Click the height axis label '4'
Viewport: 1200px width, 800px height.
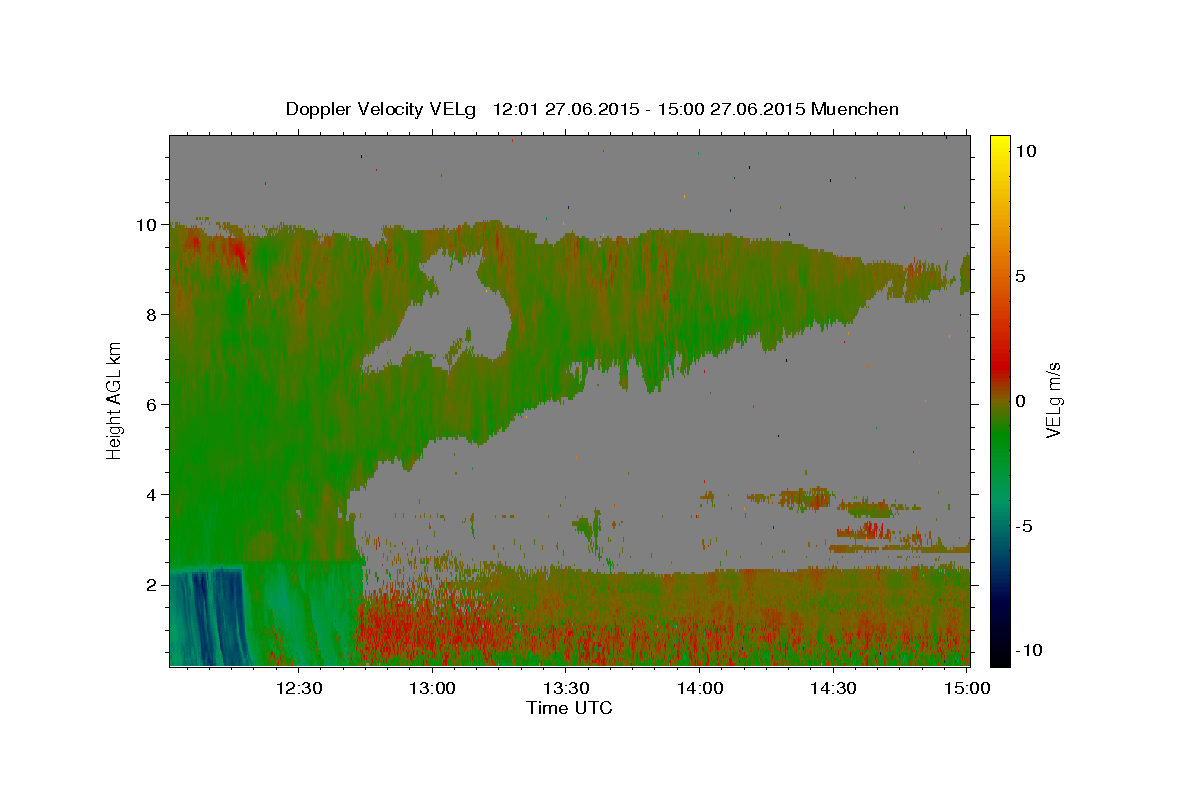coord(152,495)
